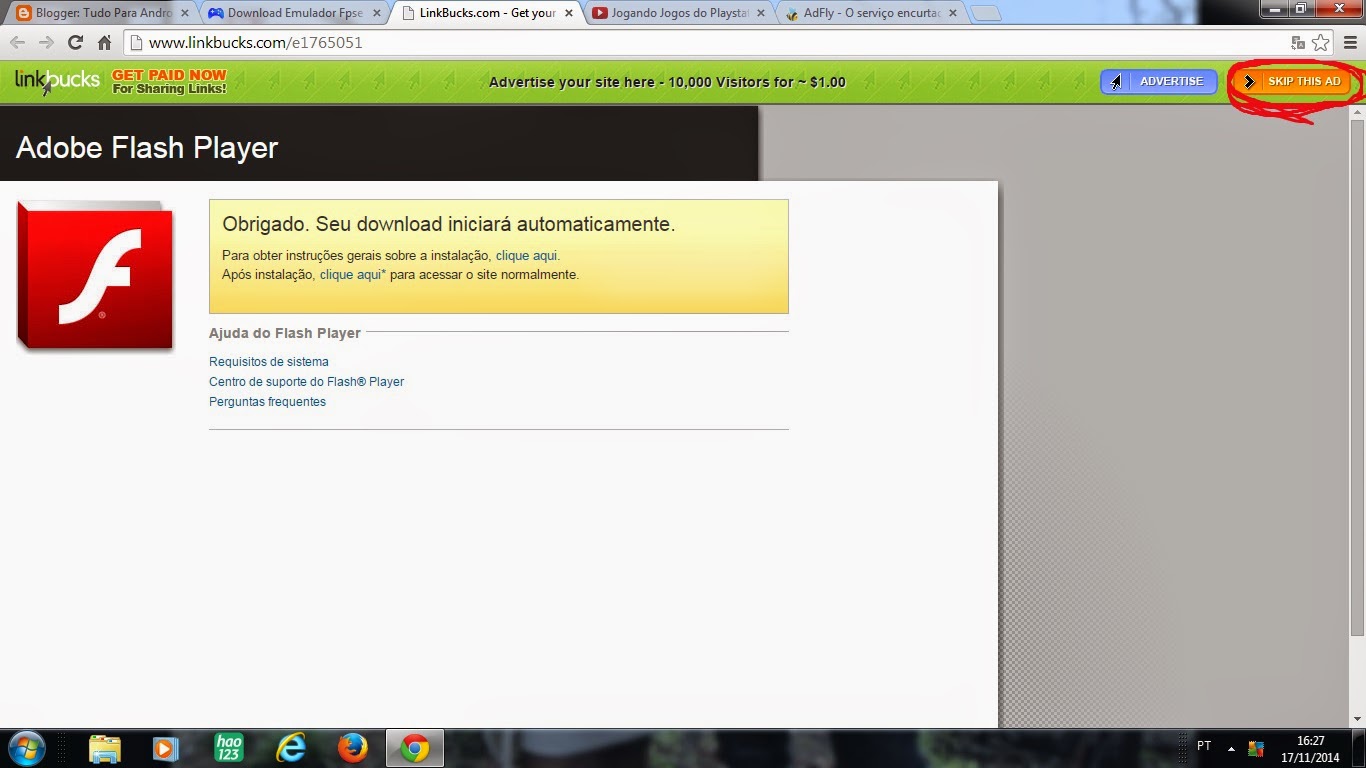Switch to the Blogger: Tudo Para Android tab
The image size is (1366, 768).
click(x=103, y=13)
